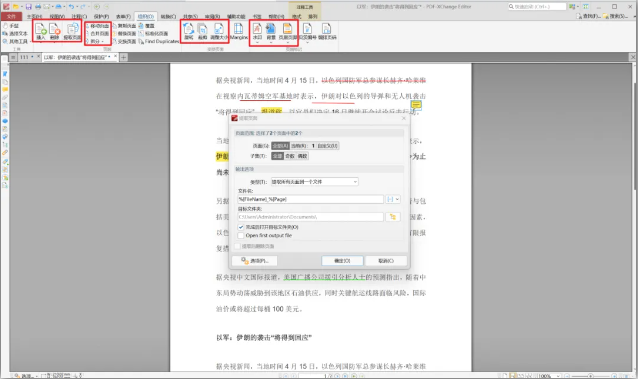Image resolution: width=638 pixels, height=379 pixels.
Task: Open the extract Type dropdown in dialog
Action: (315, 182)
